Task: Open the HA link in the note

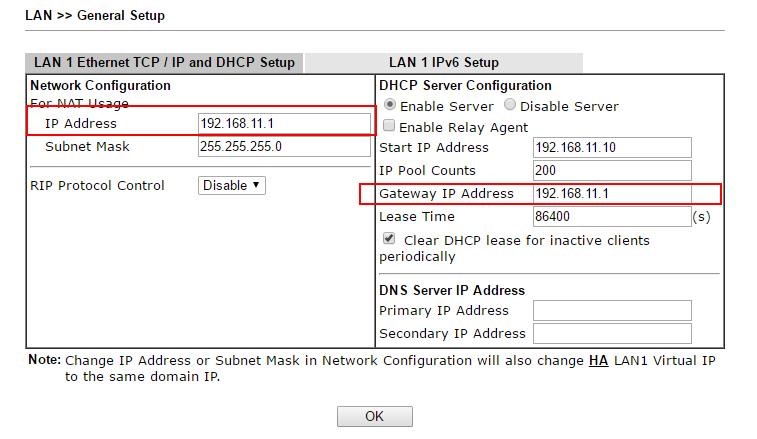Action: pyautogui.click(x=598, y=360)
